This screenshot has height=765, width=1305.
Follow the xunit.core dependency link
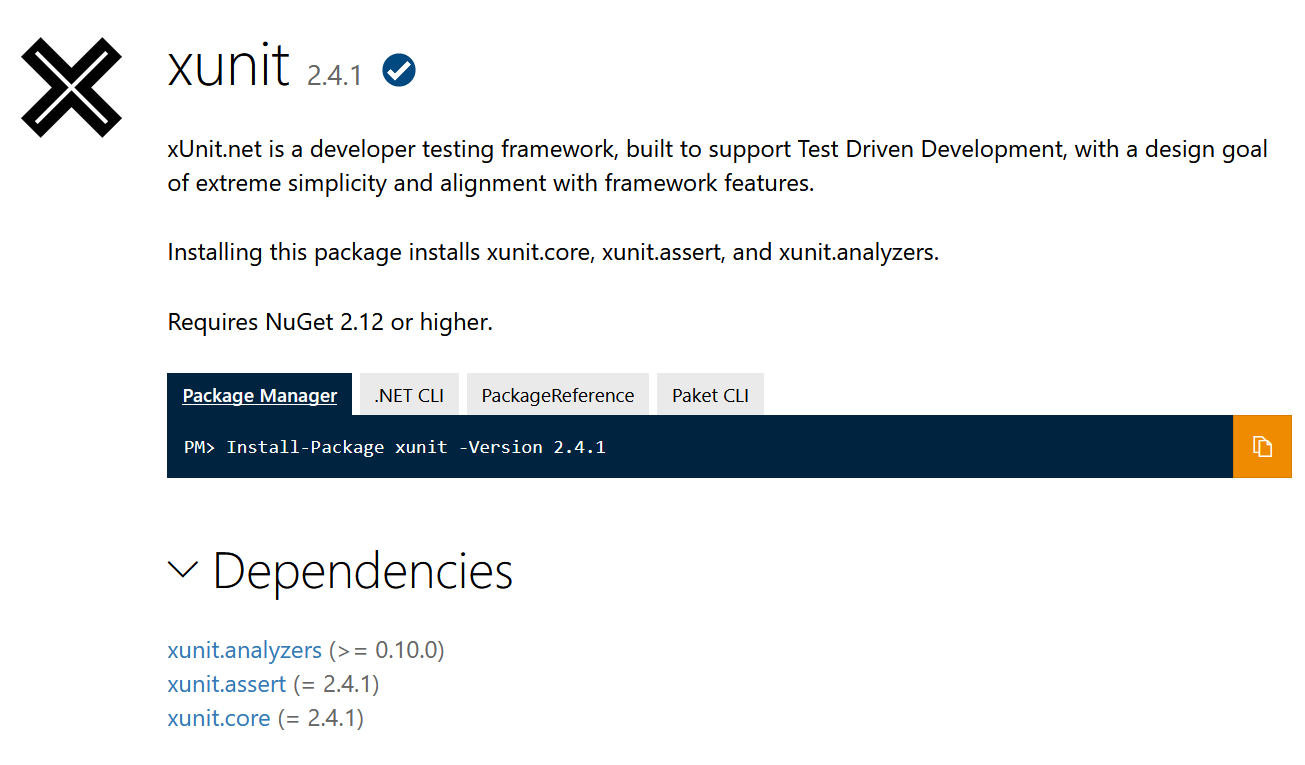(x=219, y=718)
